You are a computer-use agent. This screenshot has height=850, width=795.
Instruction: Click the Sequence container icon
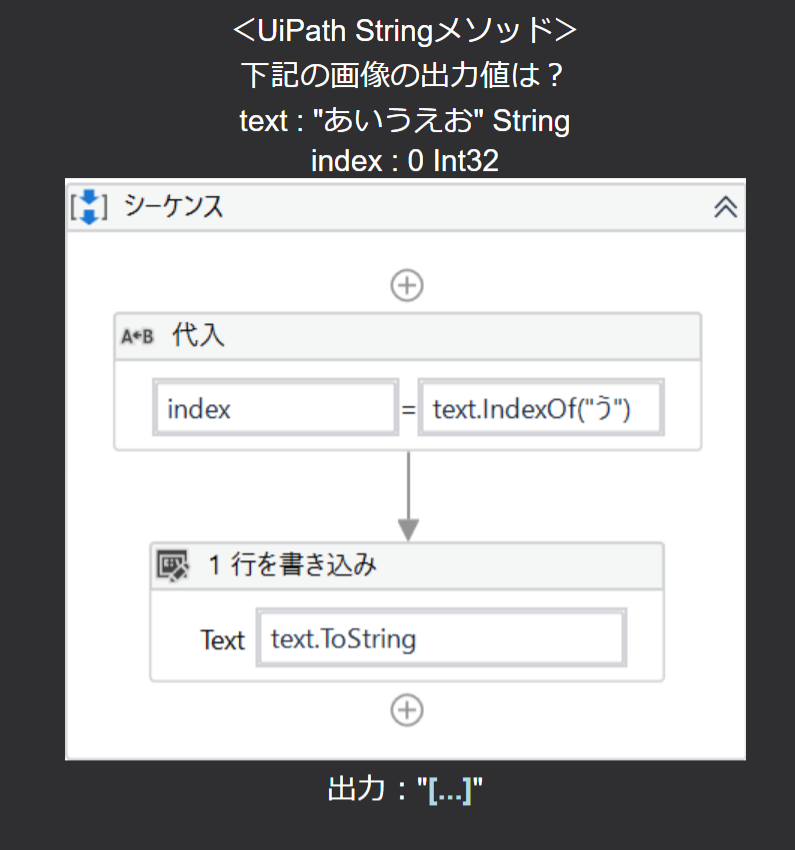(90, 206)
